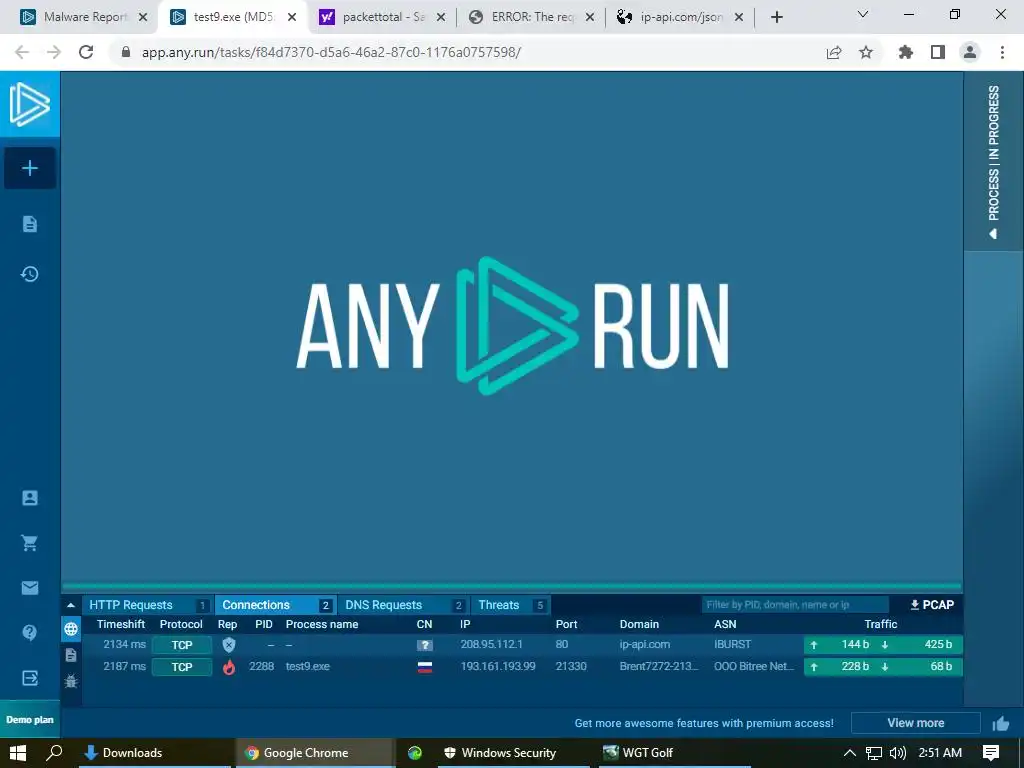Click the ip-api.com domain cell
The height and width of the screenshot is (768, 1024).
pos(645,644)
